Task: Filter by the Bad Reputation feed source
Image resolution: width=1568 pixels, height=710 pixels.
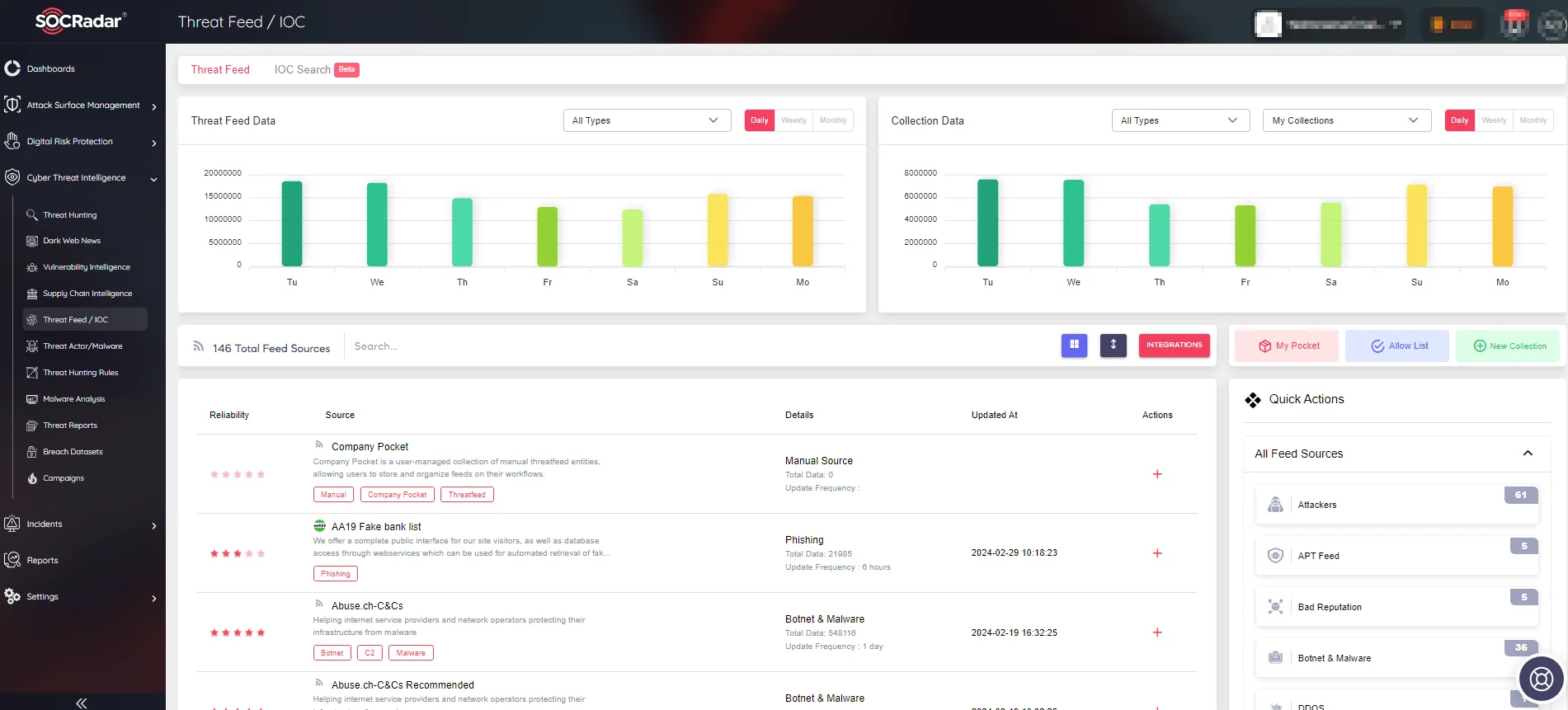Action: pyautogui.click(x=1397, y=607)
